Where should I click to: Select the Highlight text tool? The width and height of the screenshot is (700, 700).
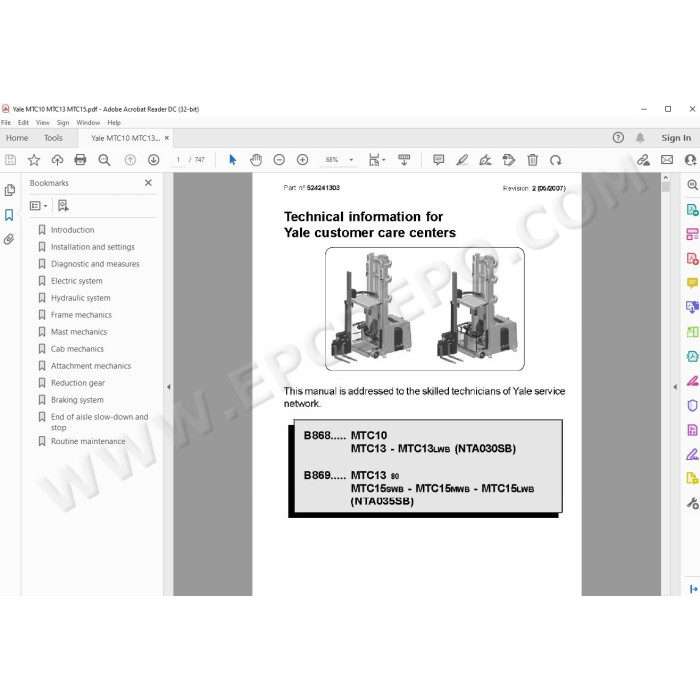click(462, 160)
